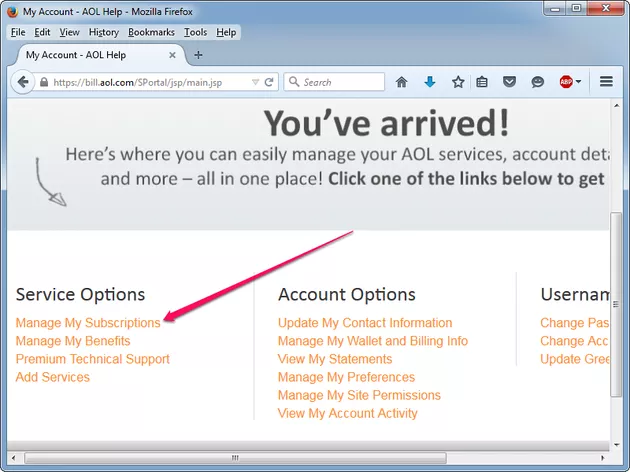This screenshot has width=630, height=472.
Task: Open Manage My Benefits link
Action: [x=73, y=341]
